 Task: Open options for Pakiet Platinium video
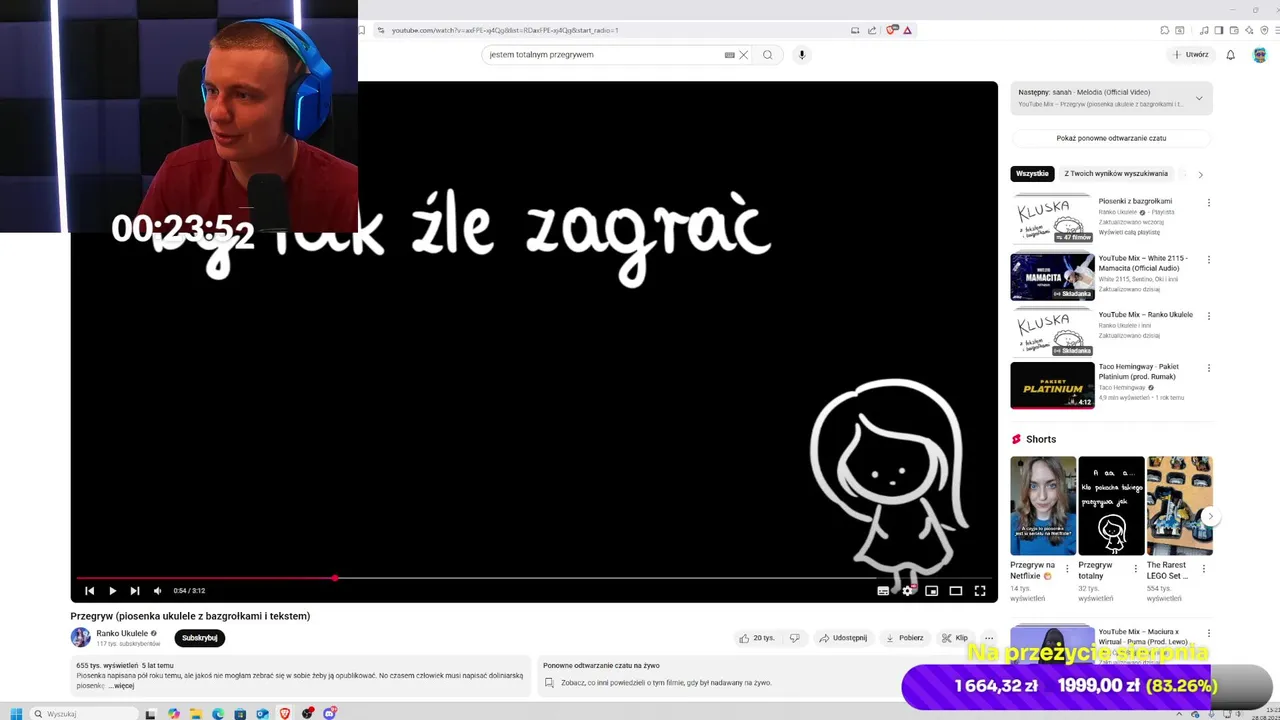1208,368
